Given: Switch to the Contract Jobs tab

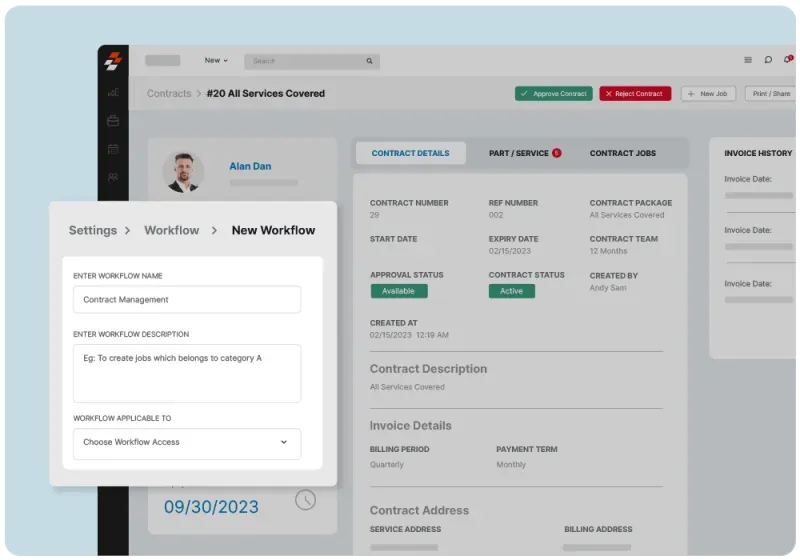Looking at the screenshot, I should (622, 153).
